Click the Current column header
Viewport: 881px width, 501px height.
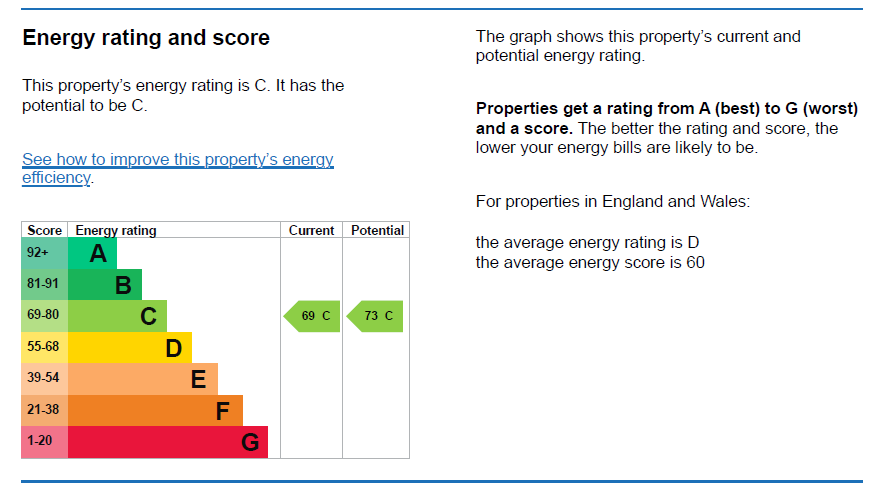coord(311,230)
